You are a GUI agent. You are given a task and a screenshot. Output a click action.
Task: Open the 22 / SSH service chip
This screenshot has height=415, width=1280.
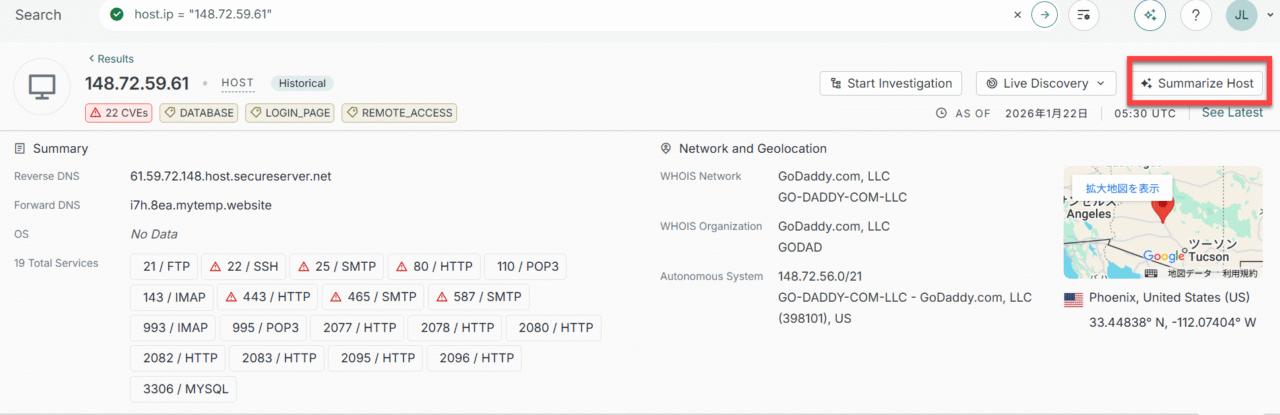click(243, 267)
